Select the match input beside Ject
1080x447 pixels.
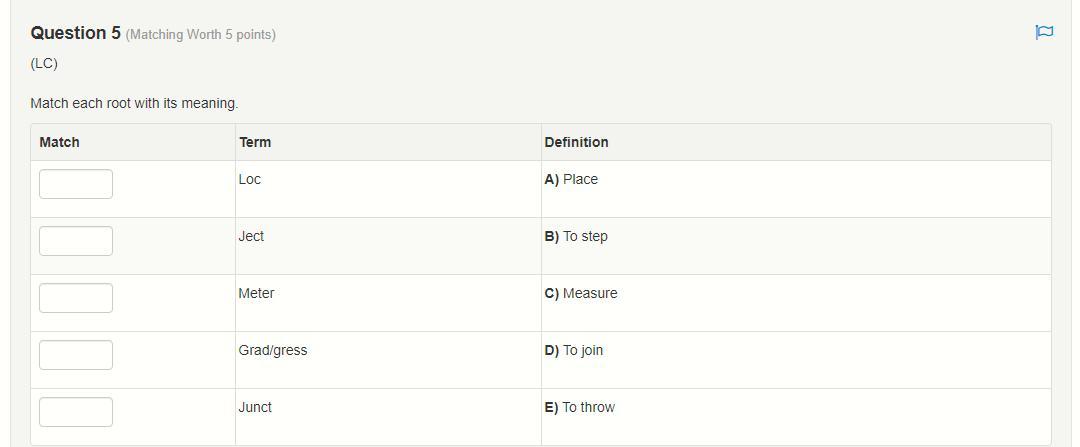76,241
